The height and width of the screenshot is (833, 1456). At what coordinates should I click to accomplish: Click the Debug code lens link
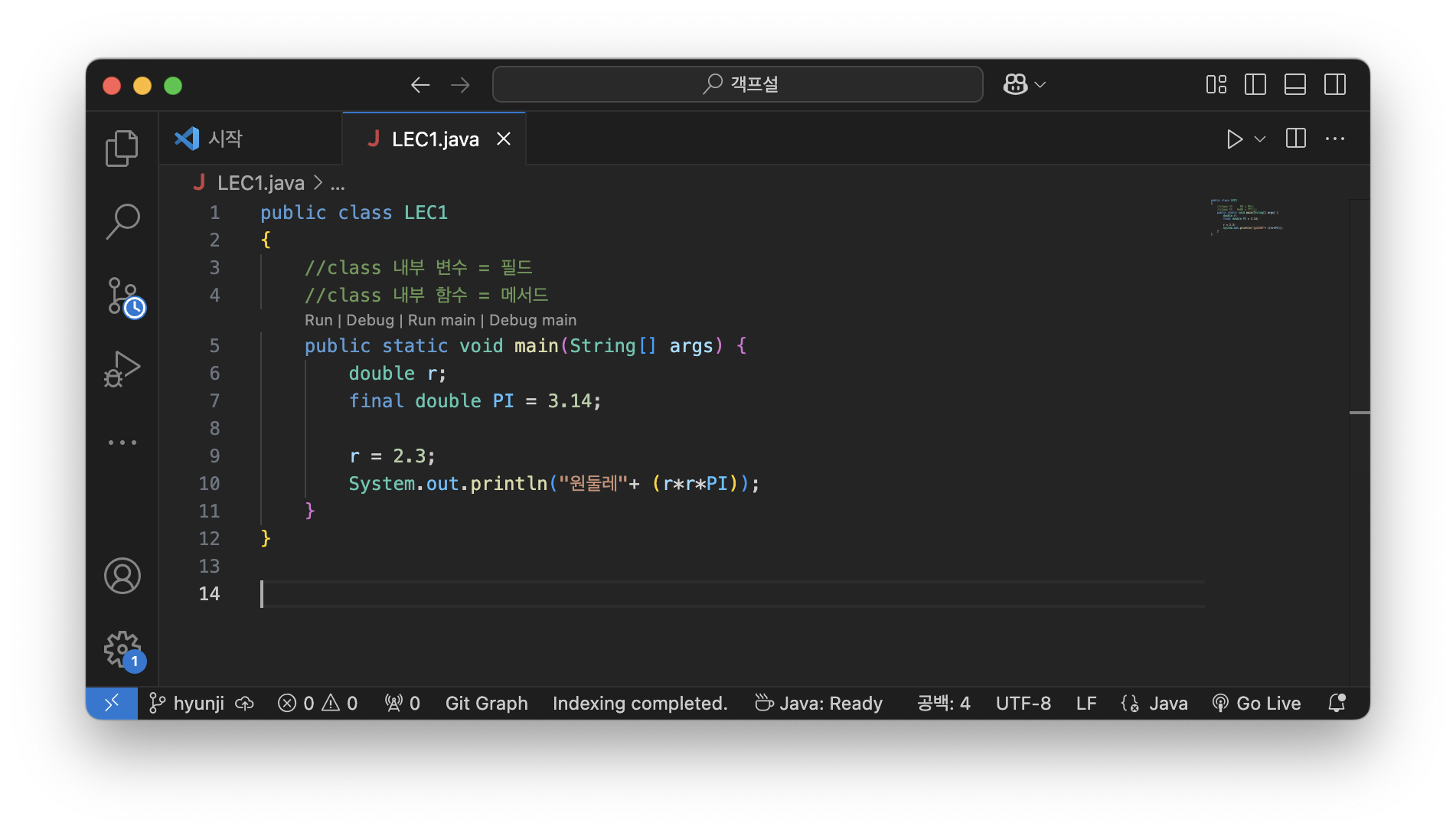(x=370, y=319)
